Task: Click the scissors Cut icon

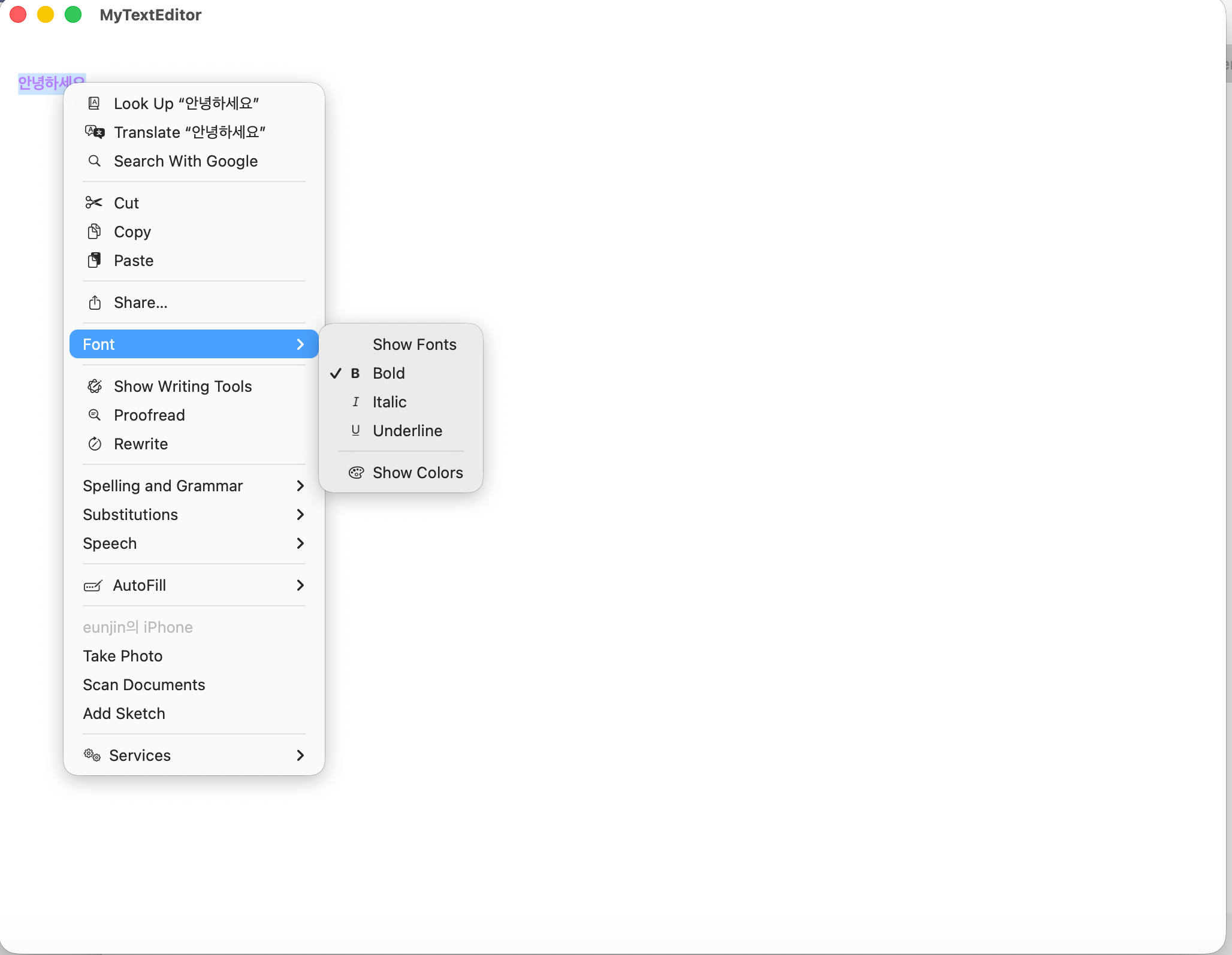Action: click(94, 203)
